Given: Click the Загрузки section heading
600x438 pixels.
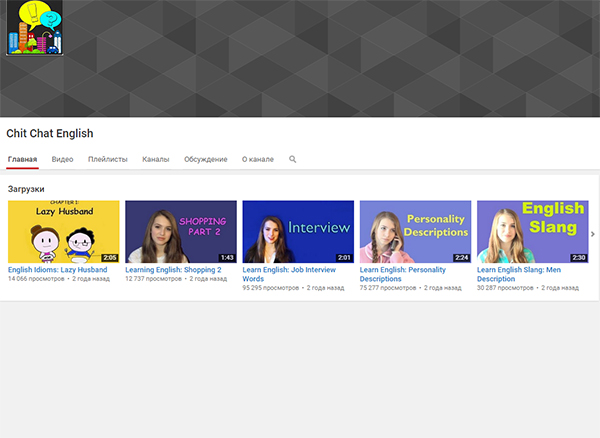Looking at the screenshot, I should 26,189.
